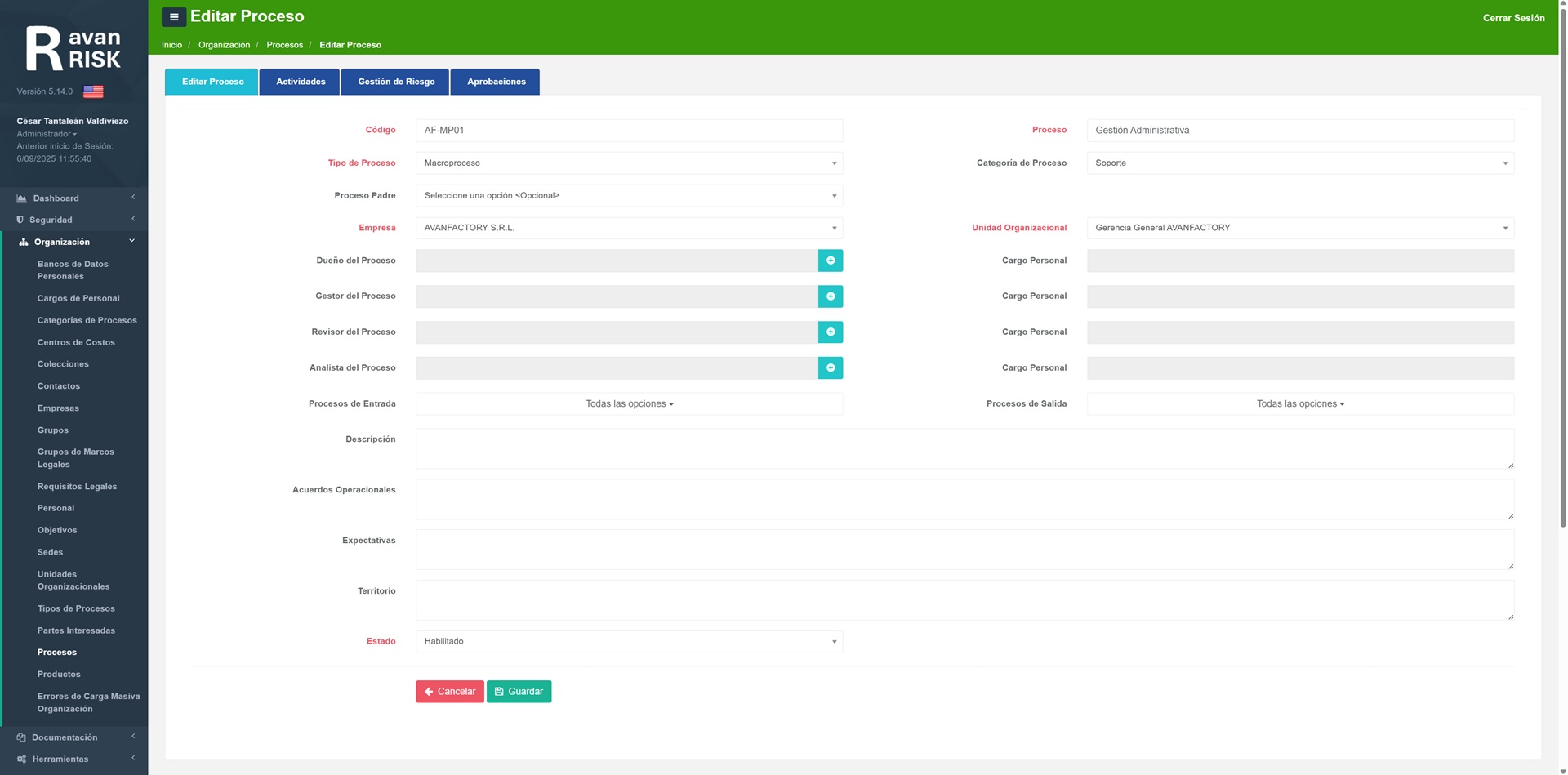Open Categorías de Procesos menu item
Screen dimensions: 1568x775
click(x=87, y=321)
